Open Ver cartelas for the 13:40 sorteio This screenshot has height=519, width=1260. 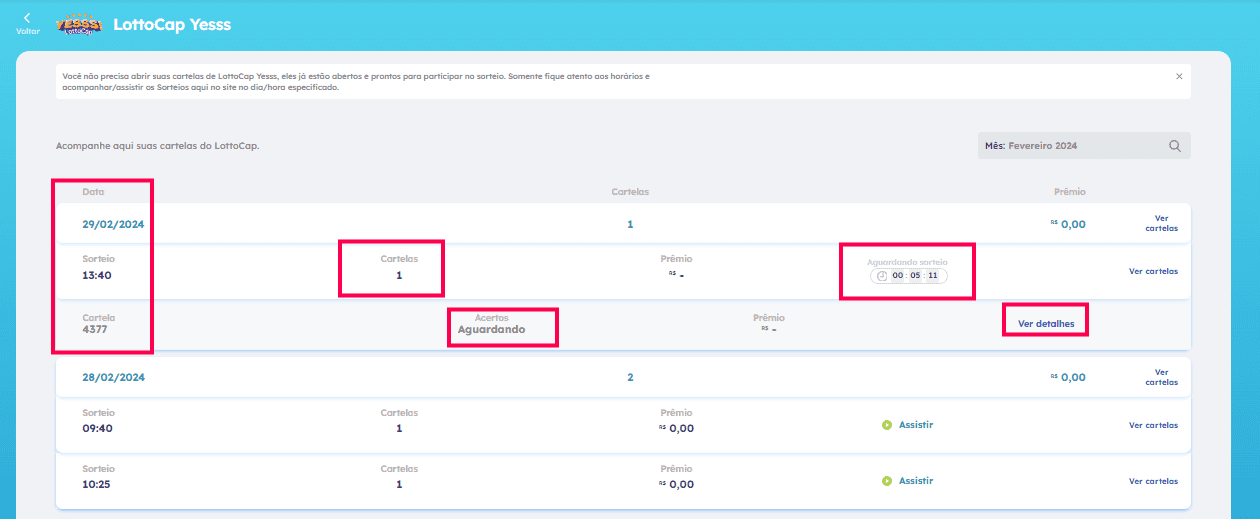(x=1153, y=271)
